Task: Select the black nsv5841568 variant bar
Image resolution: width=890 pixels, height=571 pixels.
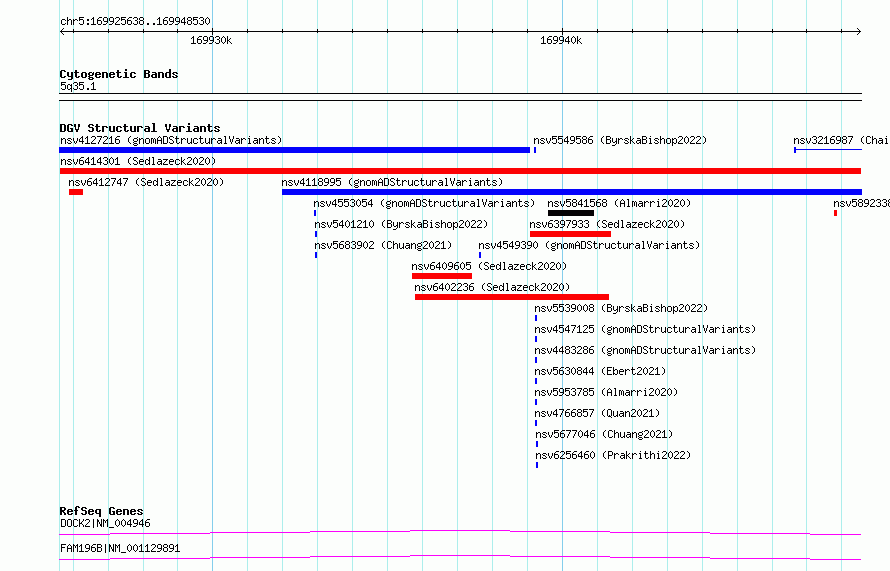Action: (x=571, y=213)
